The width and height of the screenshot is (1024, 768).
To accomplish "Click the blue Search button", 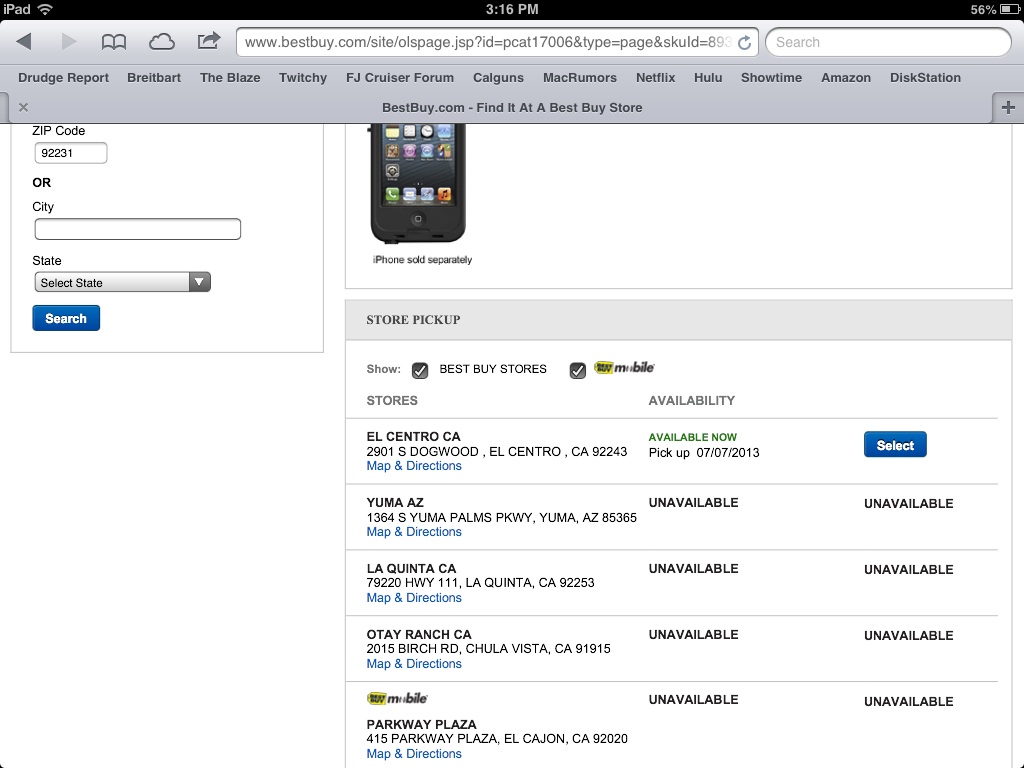I will (x=66, y=318).
